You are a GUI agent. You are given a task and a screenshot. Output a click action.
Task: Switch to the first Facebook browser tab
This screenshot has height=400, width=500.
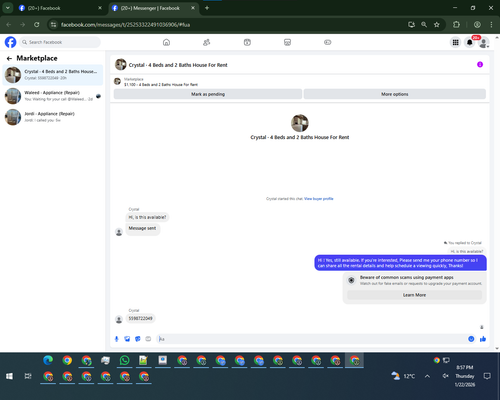tap(60, 8)
